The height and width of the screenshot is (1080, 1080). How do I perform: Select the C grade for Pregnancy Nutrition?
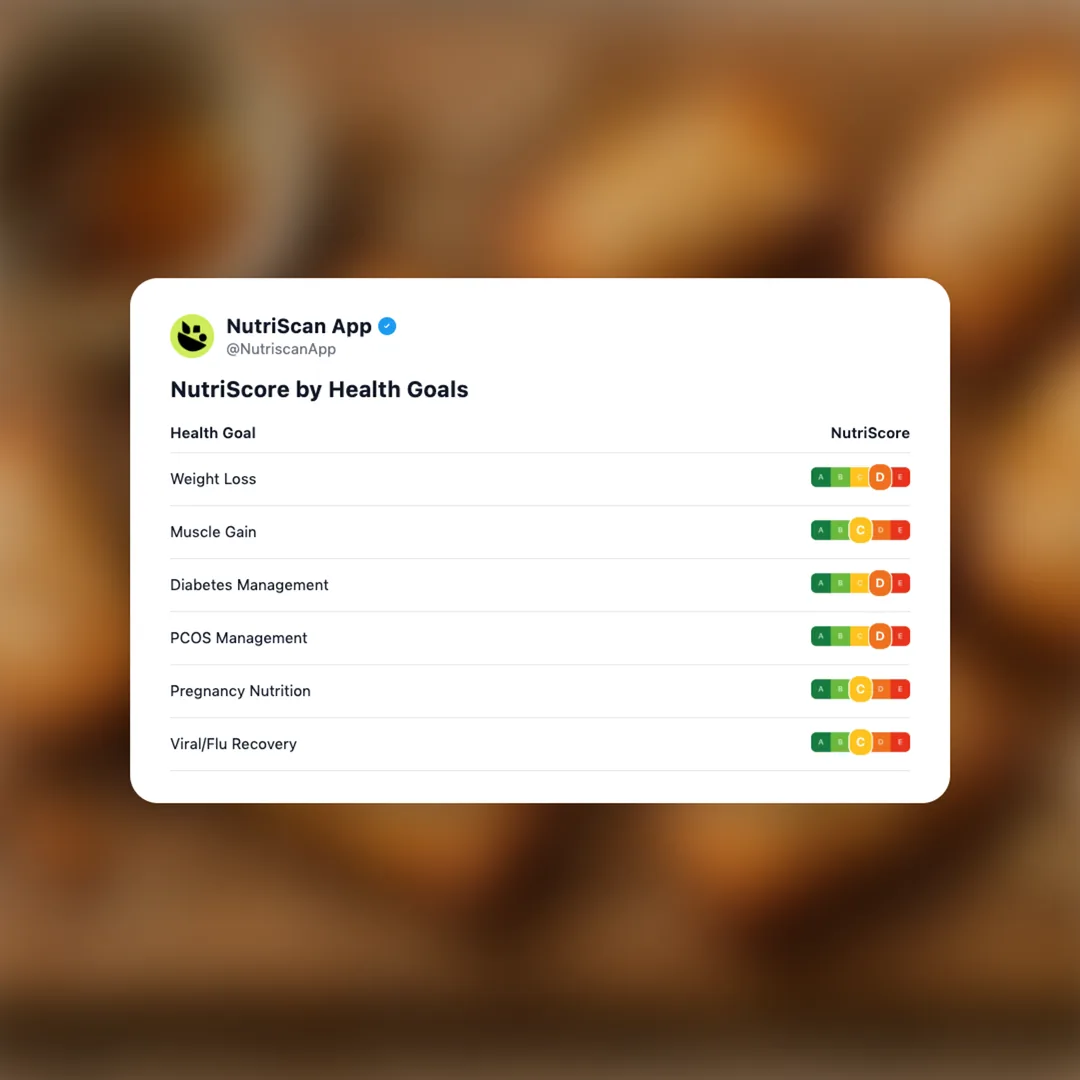pos(860,689)
